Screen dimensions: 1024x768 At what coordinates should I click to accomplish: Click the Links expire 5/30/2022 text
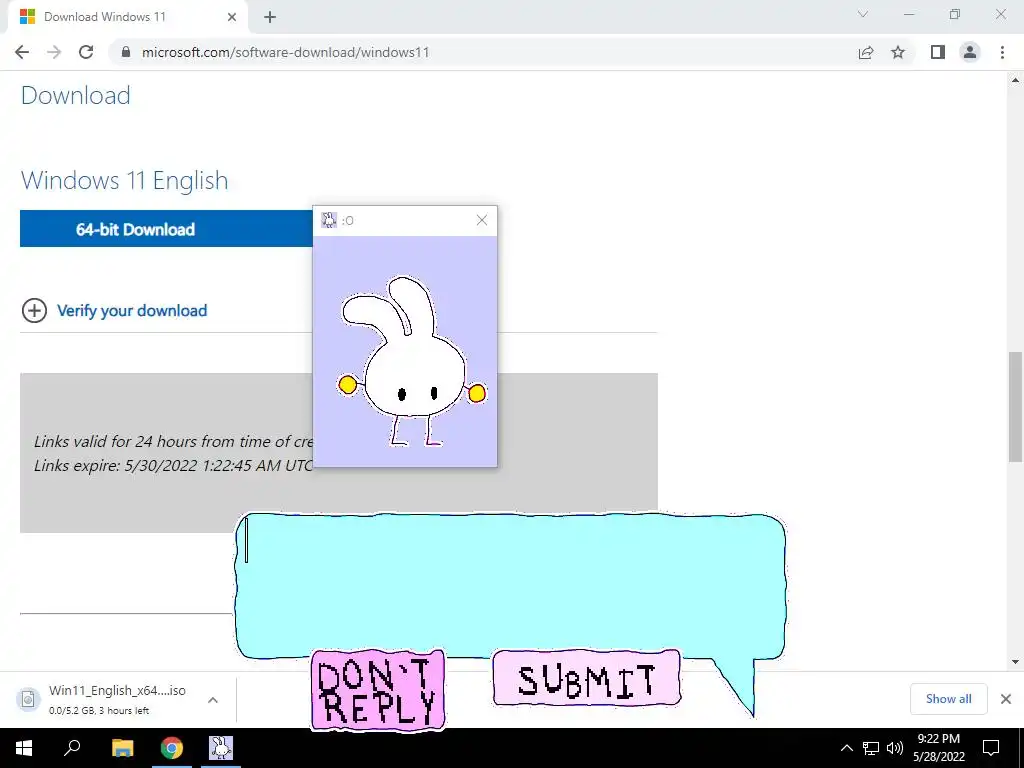(x=173, y=466)
